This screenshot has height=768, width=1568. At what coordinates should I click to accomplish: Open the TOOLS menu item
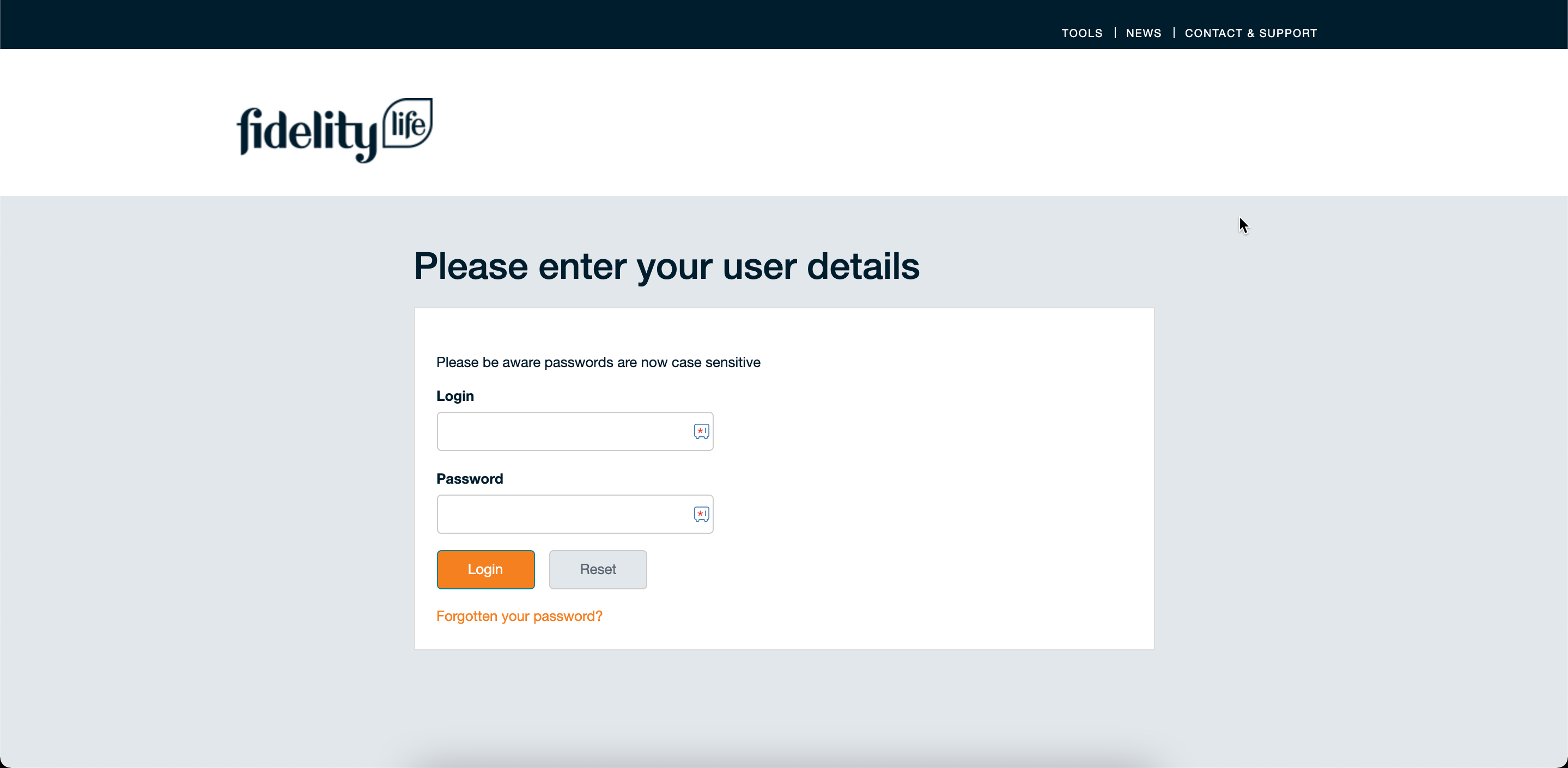pyautogui.click(x=1081, y=33)
